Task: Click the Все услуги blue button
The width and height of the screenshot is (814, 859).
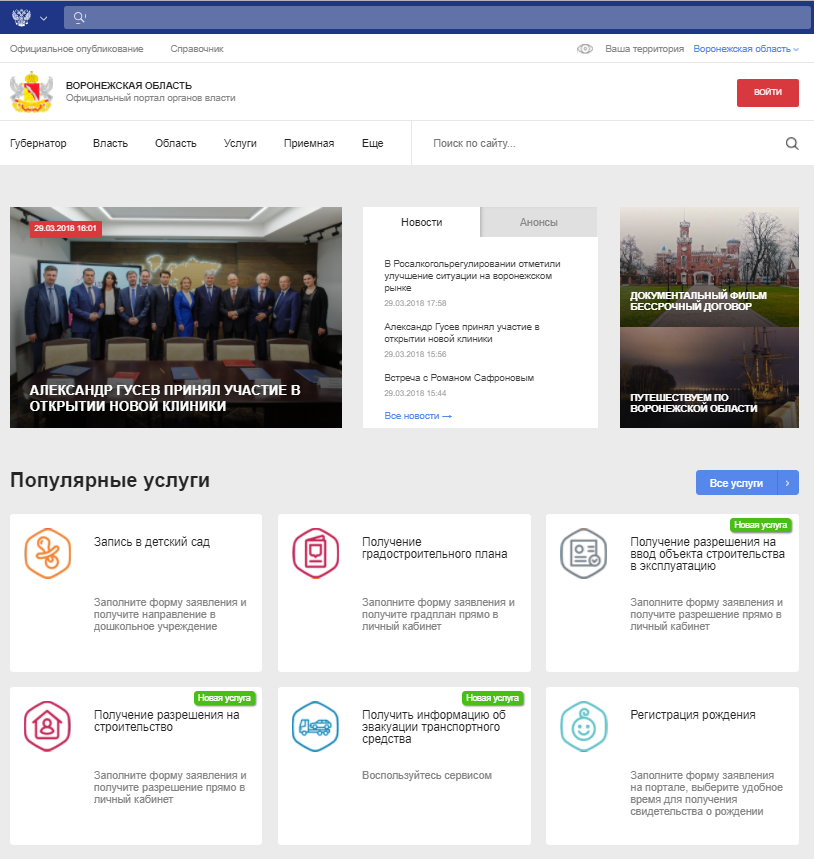Action: click(736, 483)
